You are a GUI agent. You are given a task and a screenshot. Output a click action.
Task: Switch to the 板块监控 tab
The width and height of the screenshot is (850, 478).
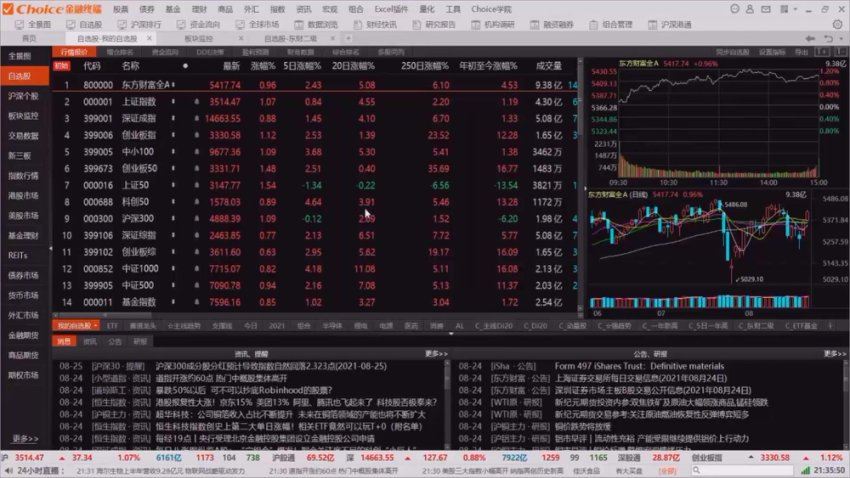tap(198, 38)
